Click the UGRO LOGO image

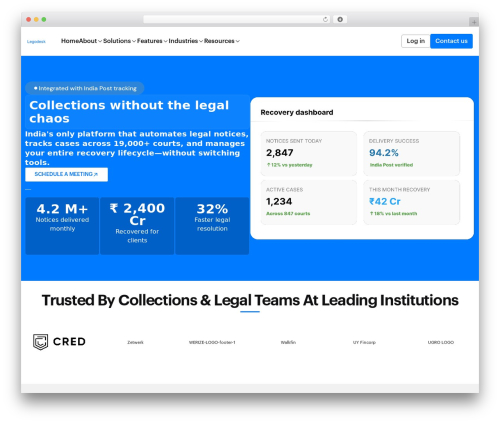tap(441, 342)
